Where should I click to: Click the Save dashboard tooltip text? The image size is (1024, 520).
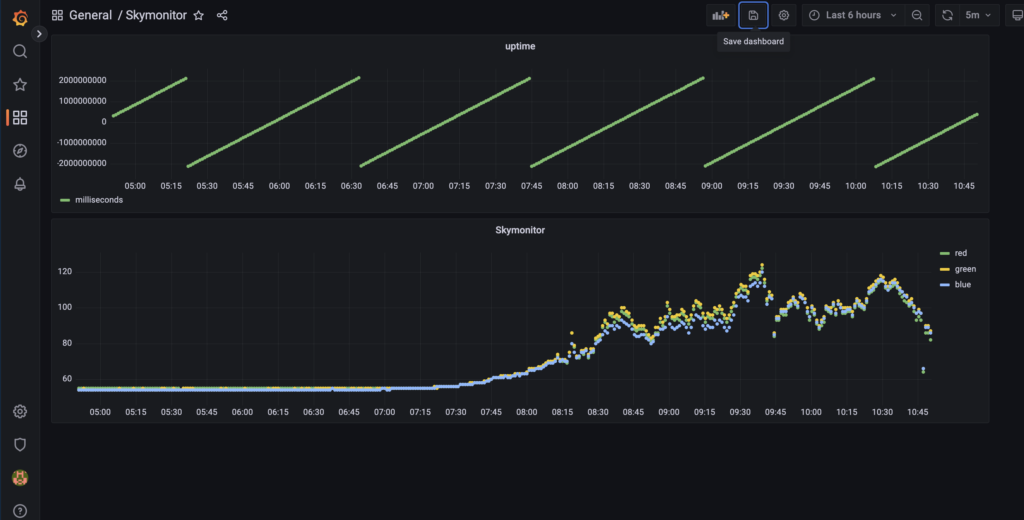pyautogui.click(x=753, y=41)
